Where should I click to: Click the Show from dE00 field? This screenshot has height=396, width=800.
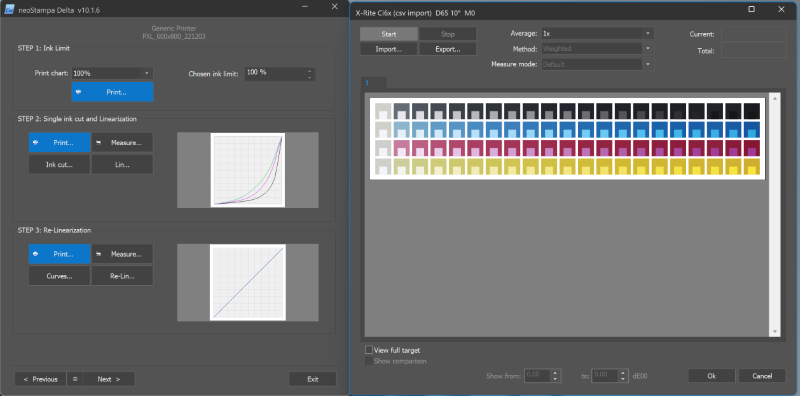537,375
